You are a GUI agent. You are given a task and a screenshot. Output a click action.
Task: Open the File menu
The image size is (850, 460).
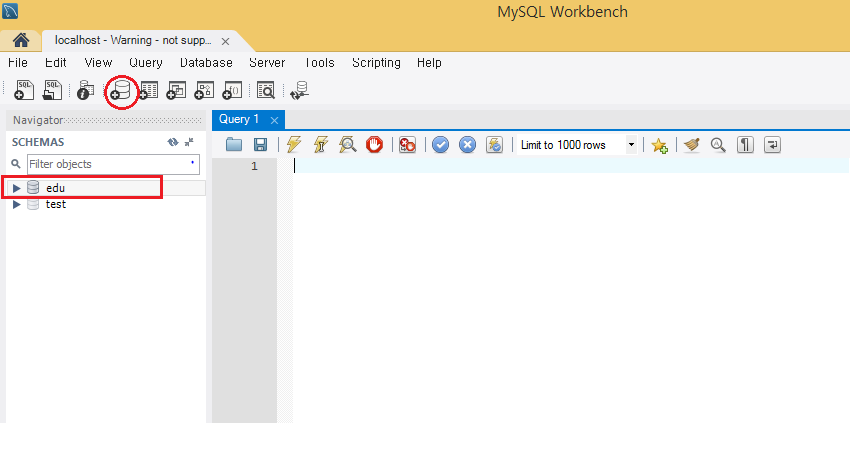(x=18, y=63)
